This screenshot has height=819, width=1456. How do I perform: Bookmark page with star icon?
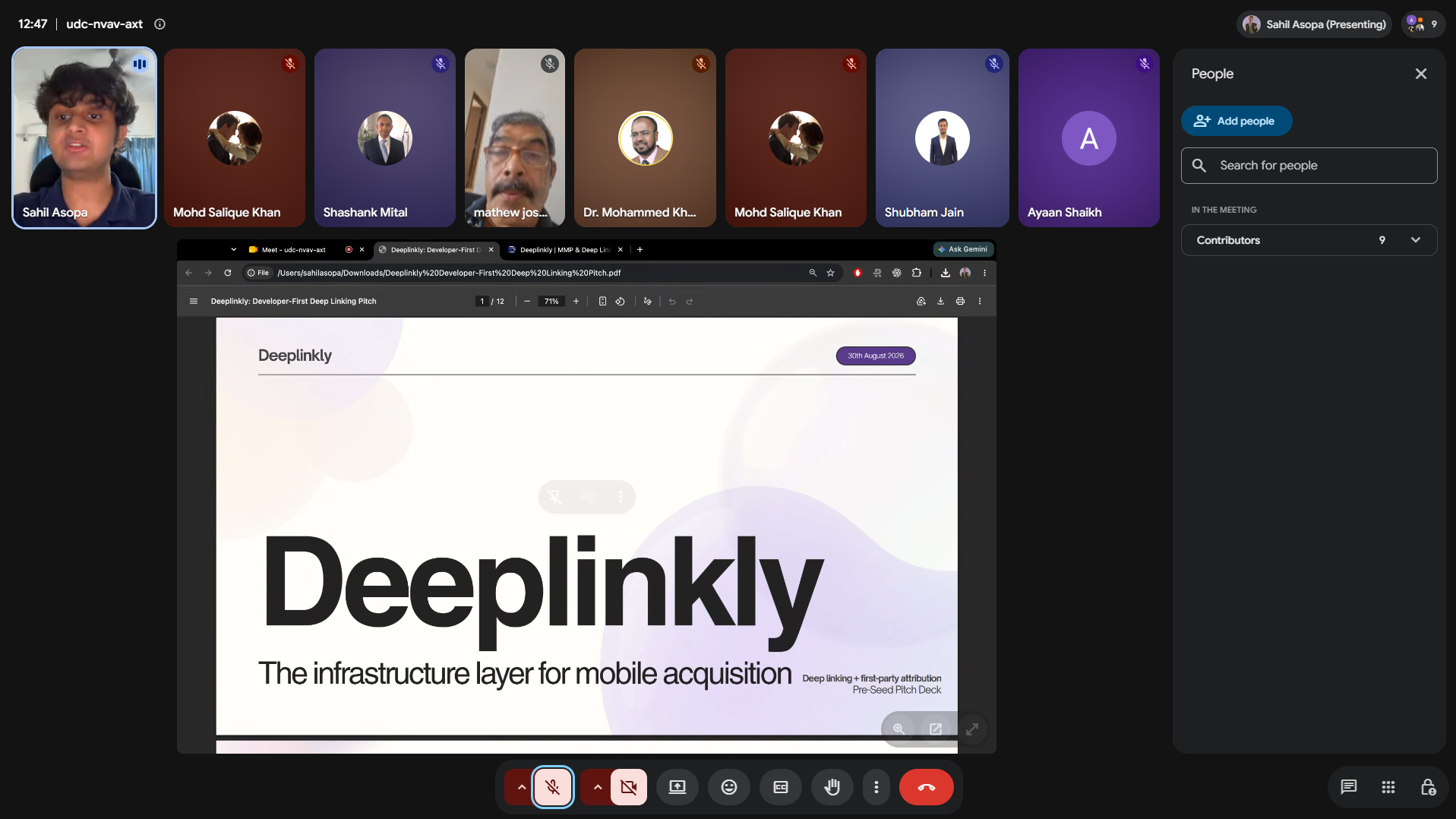coord(830,273)
